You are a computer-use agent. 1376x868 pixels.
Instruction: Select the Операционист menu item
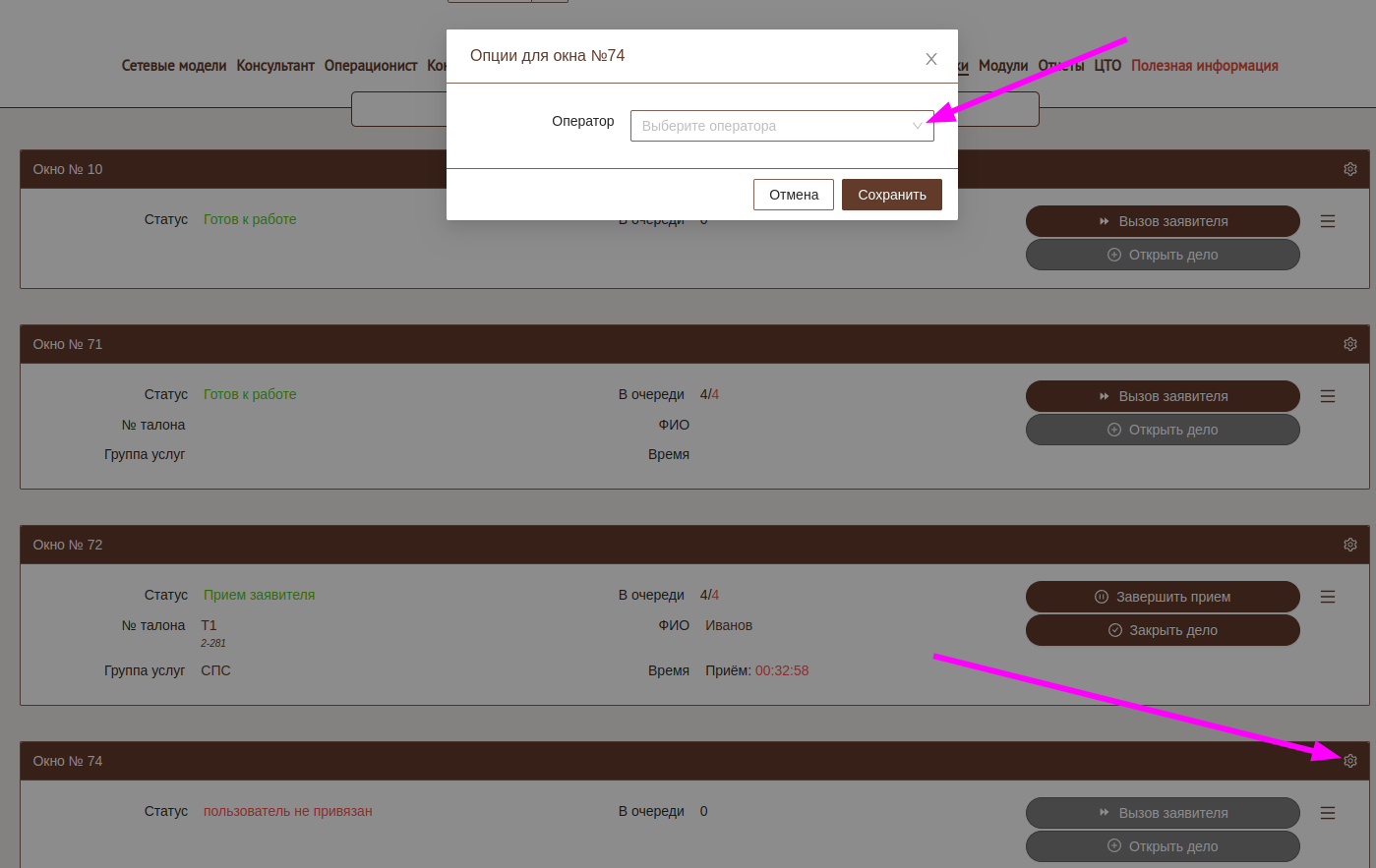pyautogui.click(x=371, y=66)
